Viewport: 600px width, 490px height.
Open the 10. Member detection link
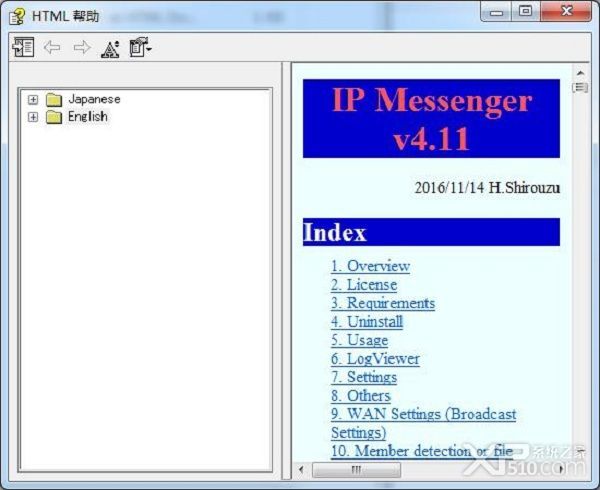422,451
